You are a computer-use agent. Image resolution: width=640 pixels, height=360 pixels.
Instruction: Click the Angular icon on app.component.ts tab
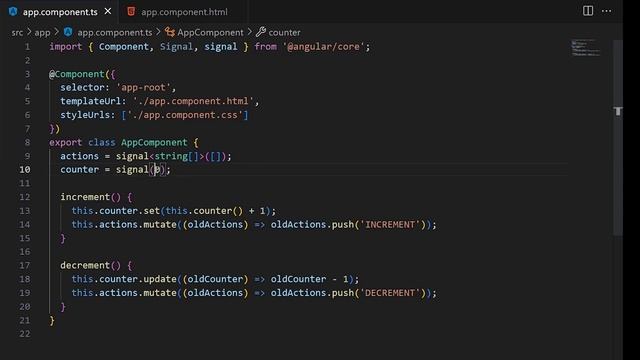point(13,11)
